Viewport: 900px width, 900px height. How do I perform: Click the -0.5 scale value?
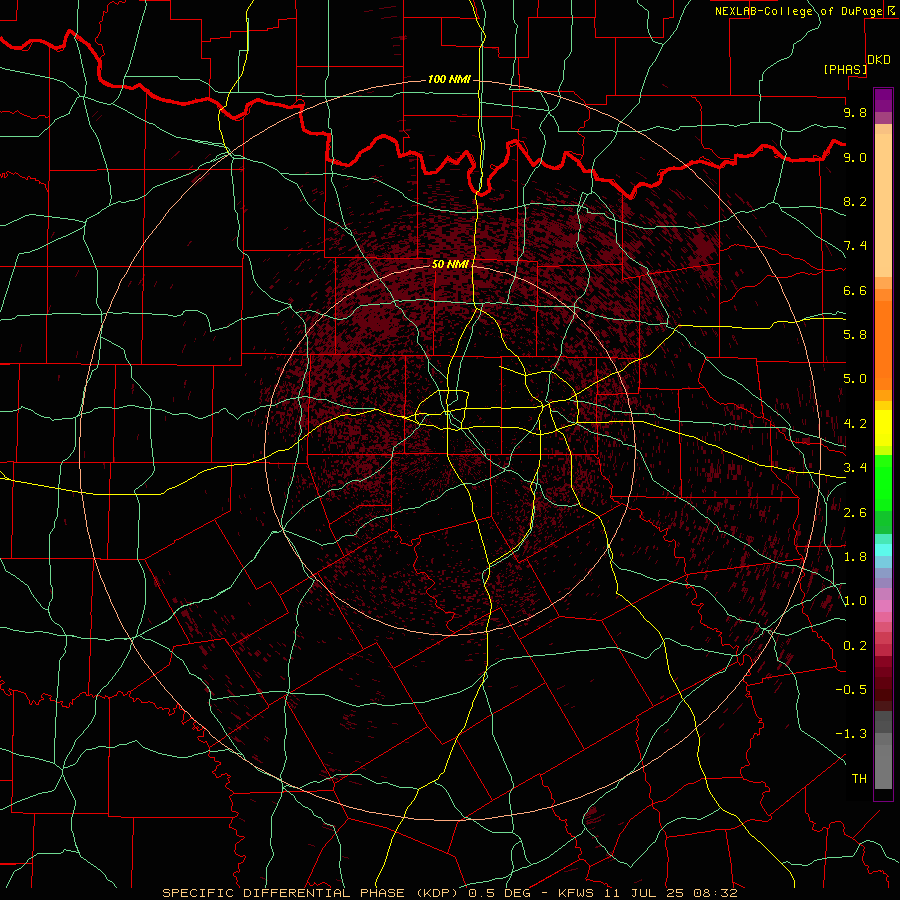pos(851,690)
